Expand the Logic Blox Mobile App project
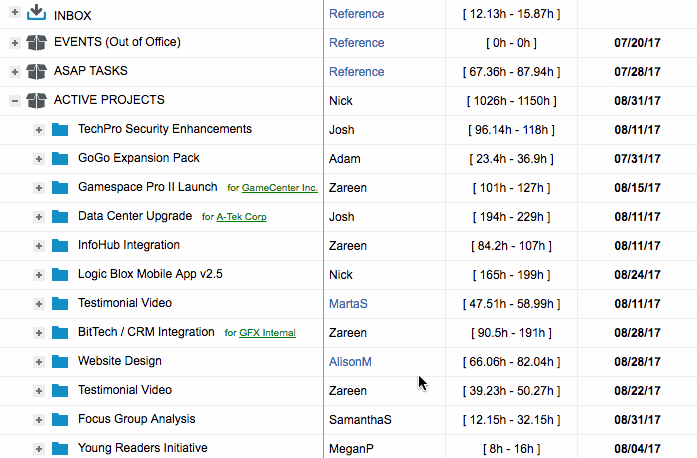Image resolution: width=697 pixels, height=458 pixels. pos(38,275)
